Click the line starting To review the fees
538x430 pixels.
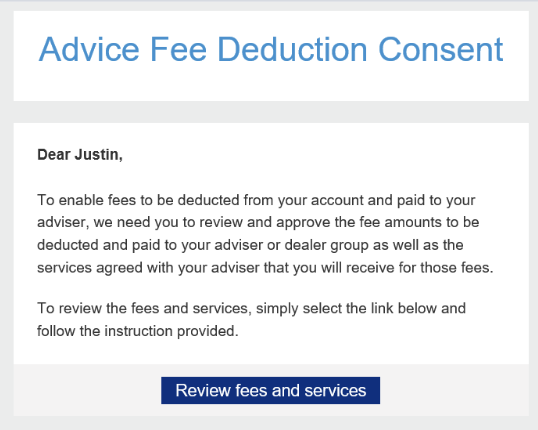click(x=251, y=309)
